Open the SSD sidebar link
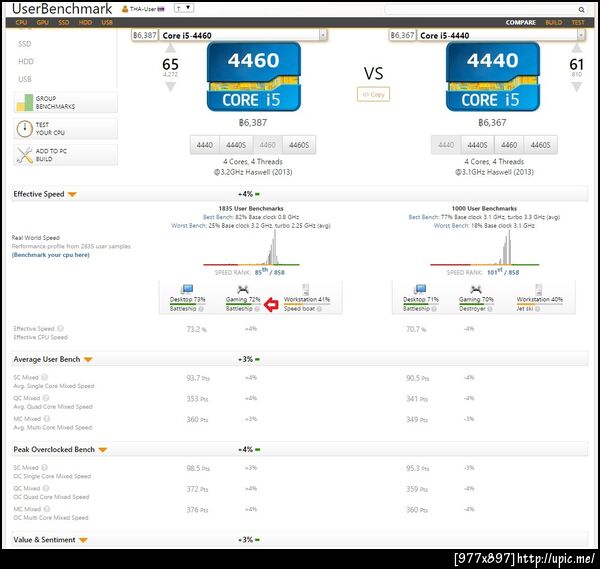 (24, 44)
